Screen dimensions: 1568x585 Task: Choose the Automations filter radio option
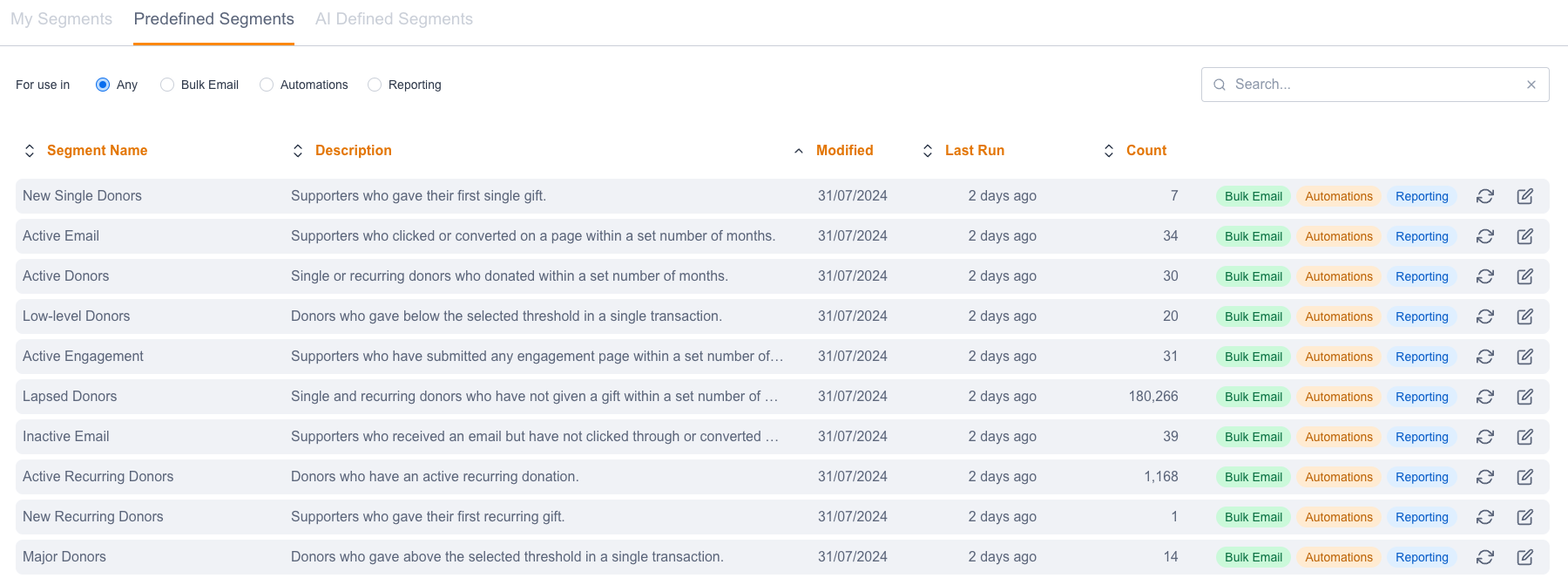pyautogui.click(x=267, y=85)
